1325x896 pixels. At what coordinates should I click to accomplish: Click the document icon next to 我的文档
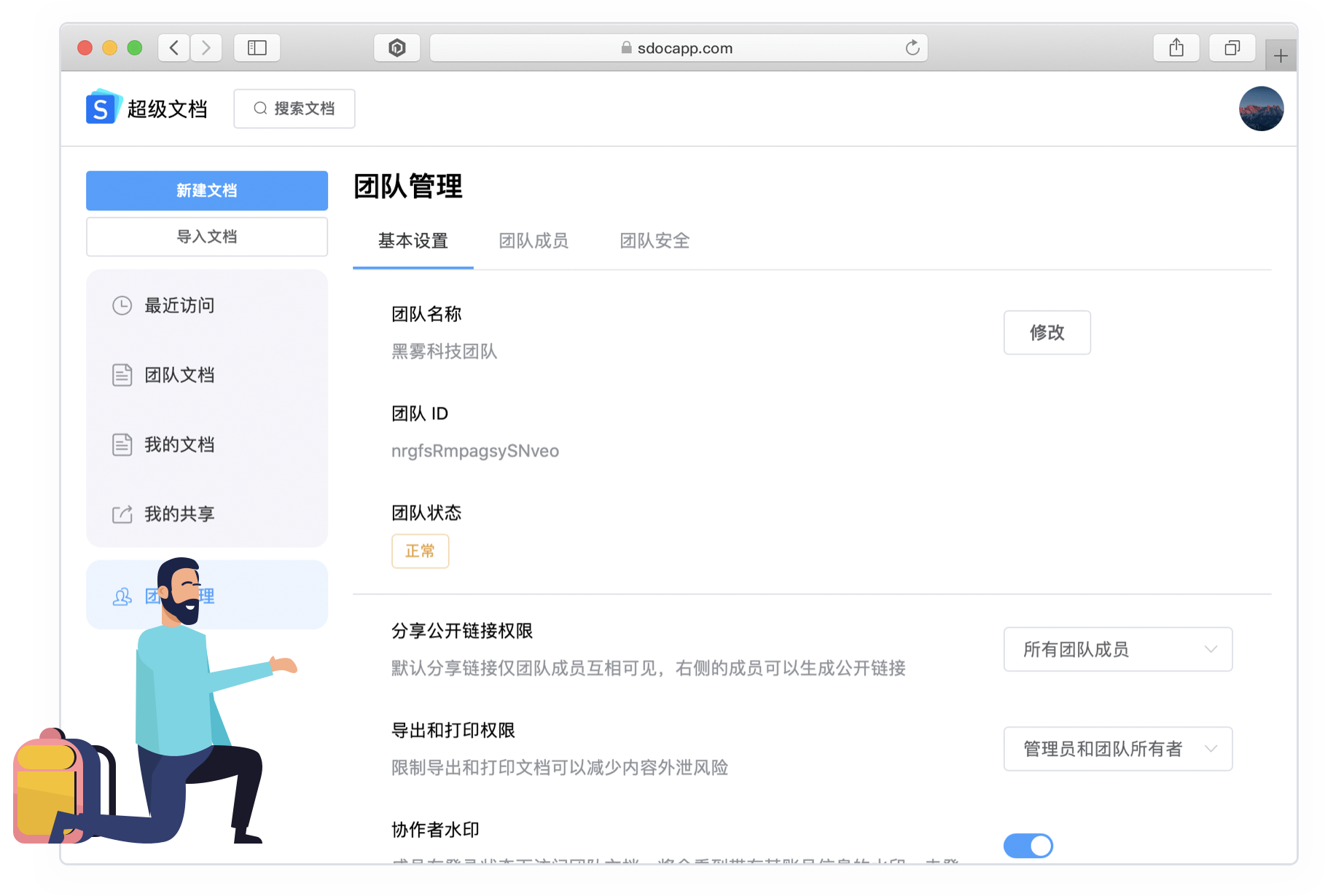pyautogui.click(x=122, y=444)
